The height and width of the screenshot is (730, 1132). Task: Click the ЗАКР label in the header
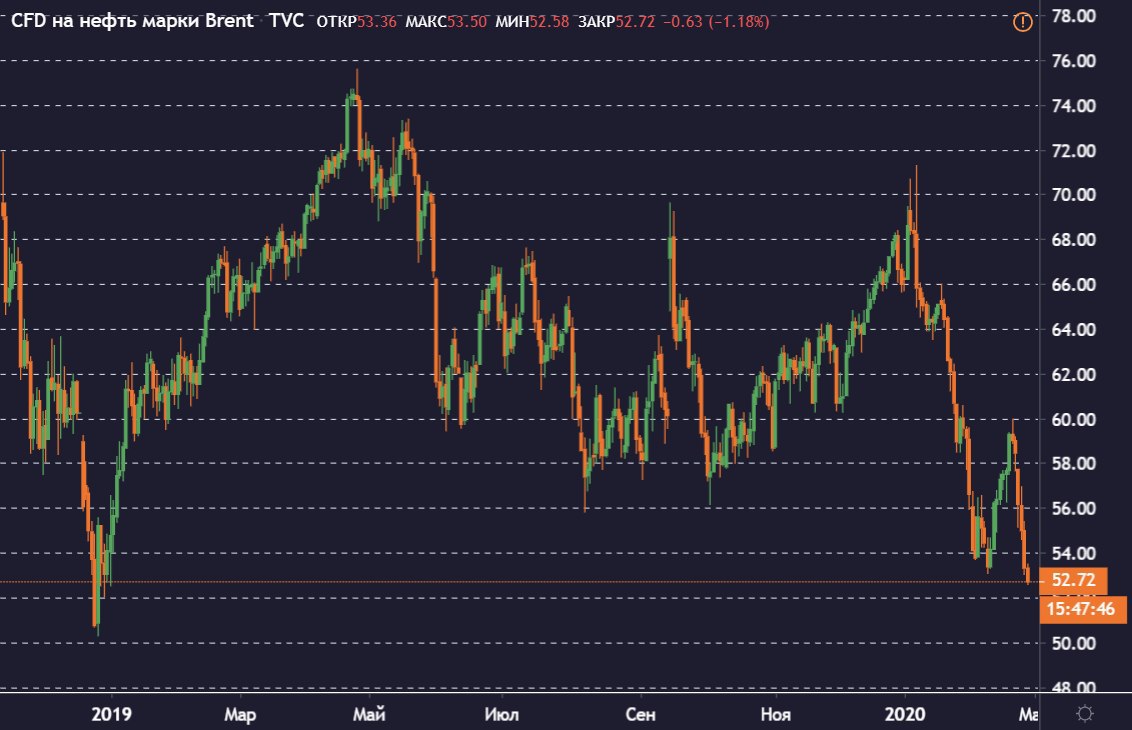[596, 22]
